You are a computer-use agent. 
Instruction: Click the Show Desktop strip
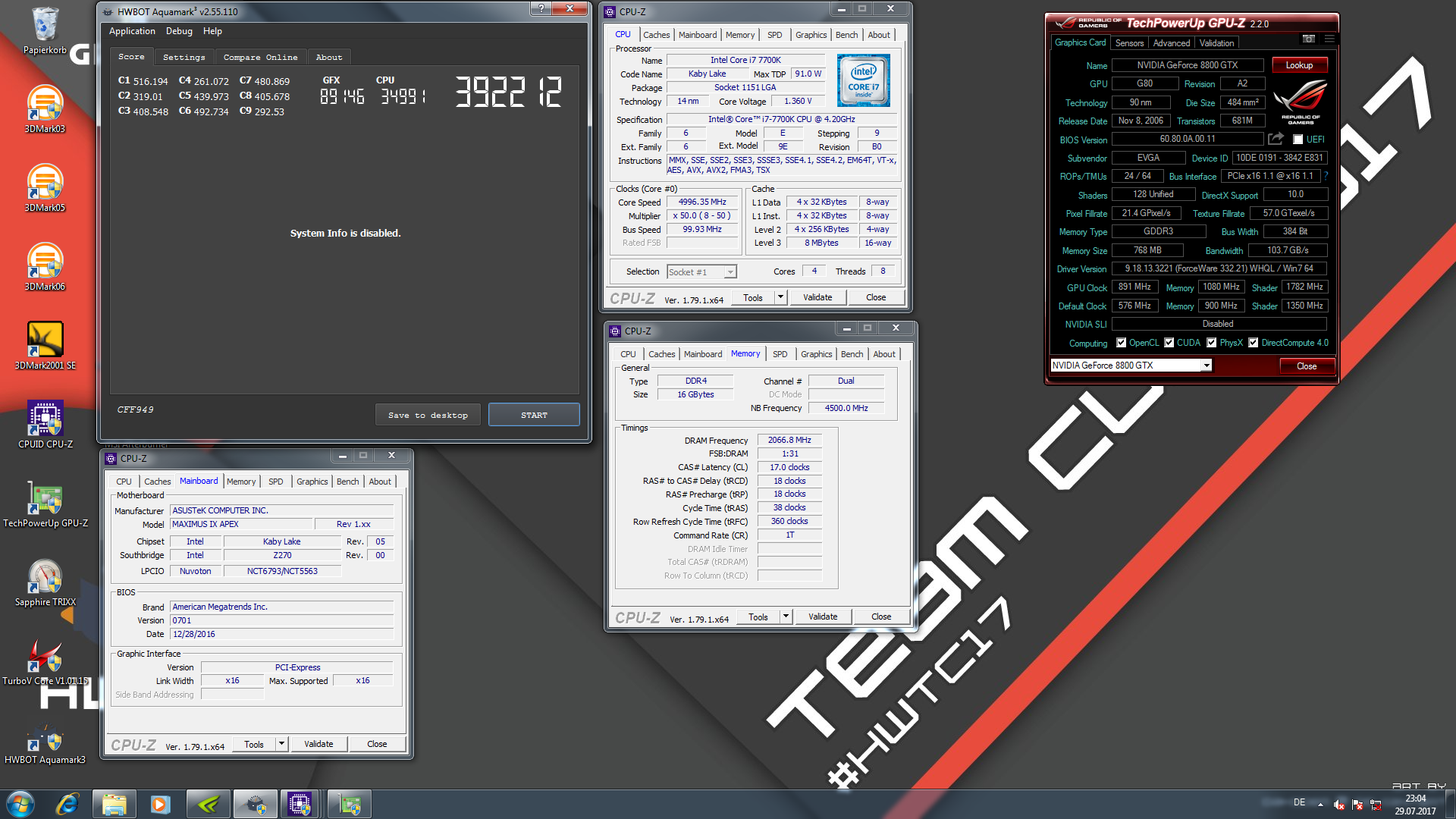[1450, 804]
